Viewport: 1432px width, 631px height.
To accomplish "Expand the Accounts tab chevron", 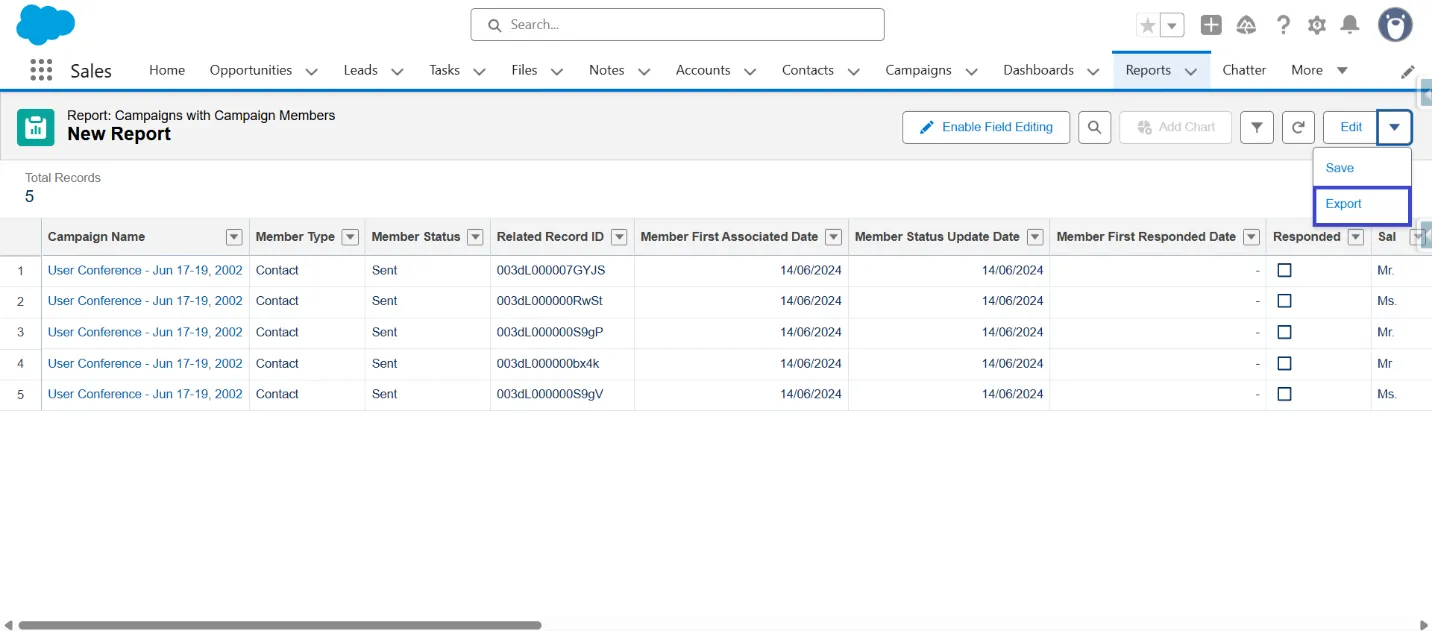I will pyautogui.click(x=750, y=71).
